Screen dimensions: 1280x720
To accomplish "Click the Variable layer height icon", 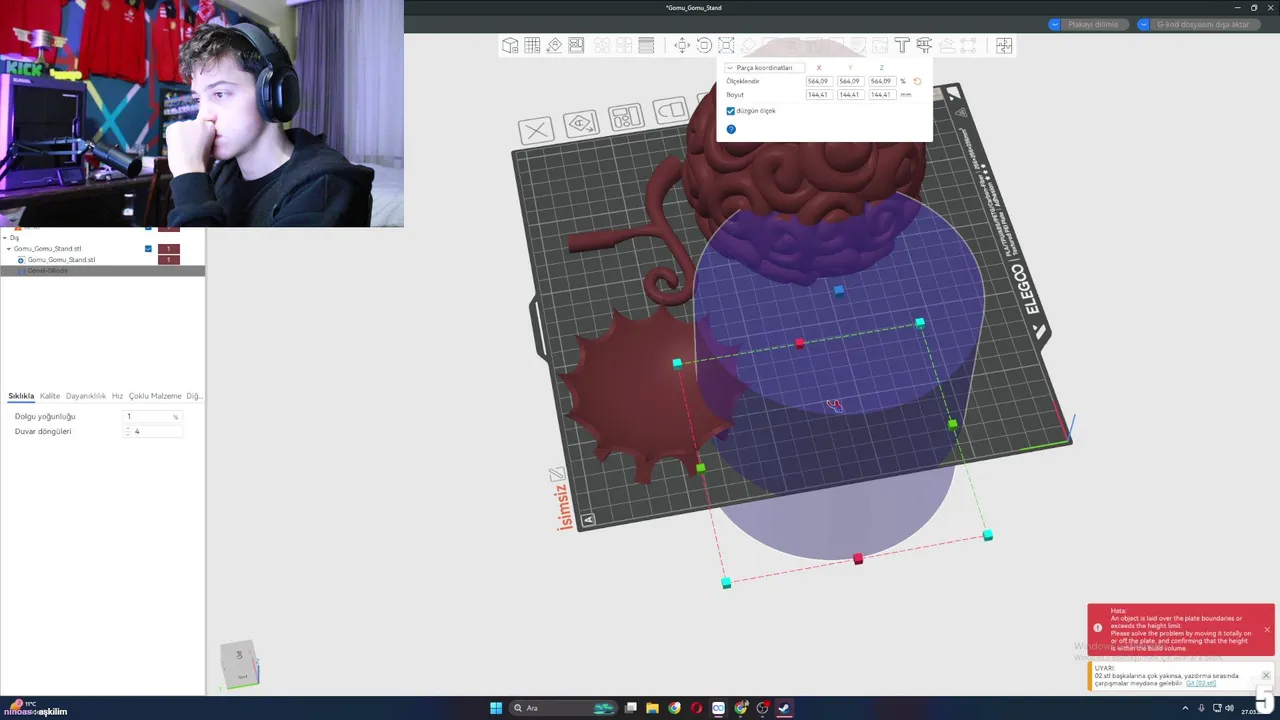I will pos(646,45).
